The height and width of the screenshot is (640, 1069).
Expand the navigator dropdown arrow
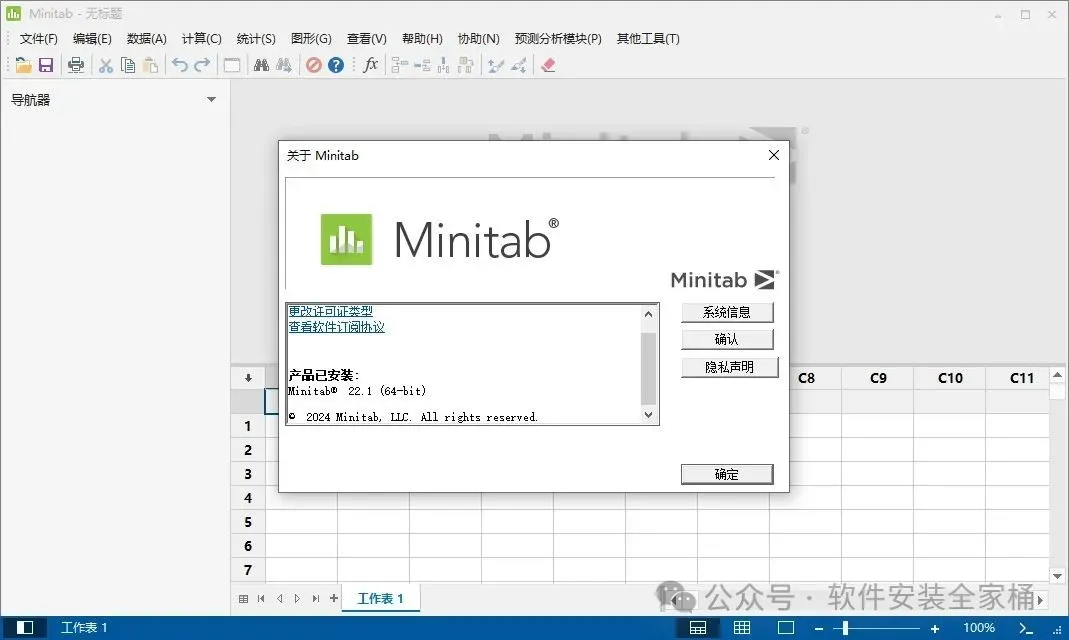tap(211, 100)
